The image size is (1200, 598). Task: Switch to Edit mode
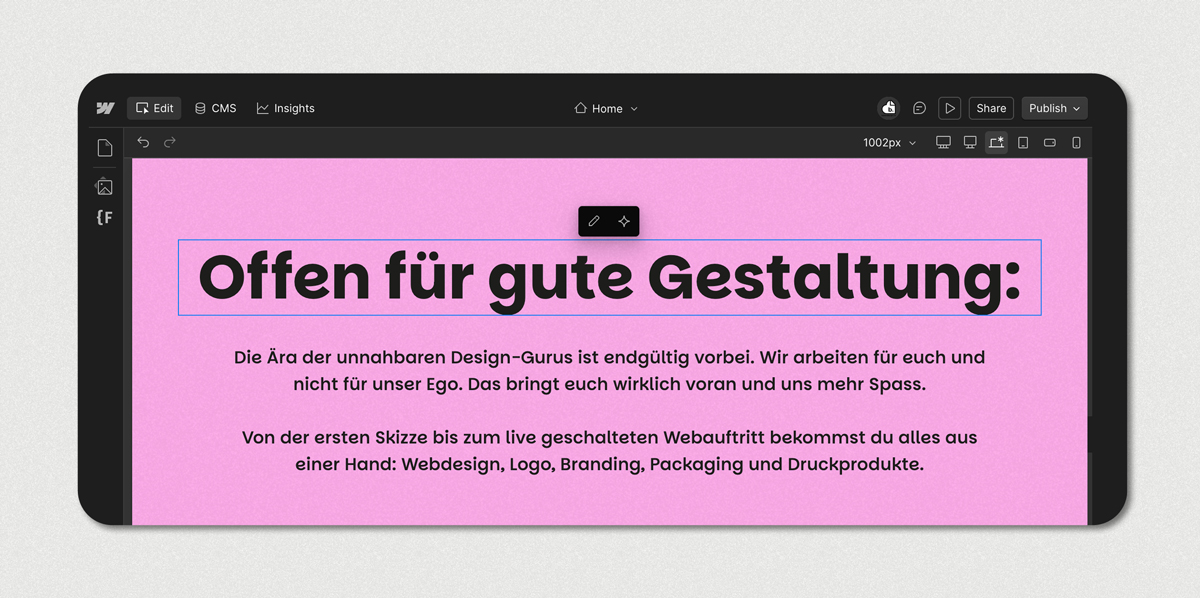[154, 108]
